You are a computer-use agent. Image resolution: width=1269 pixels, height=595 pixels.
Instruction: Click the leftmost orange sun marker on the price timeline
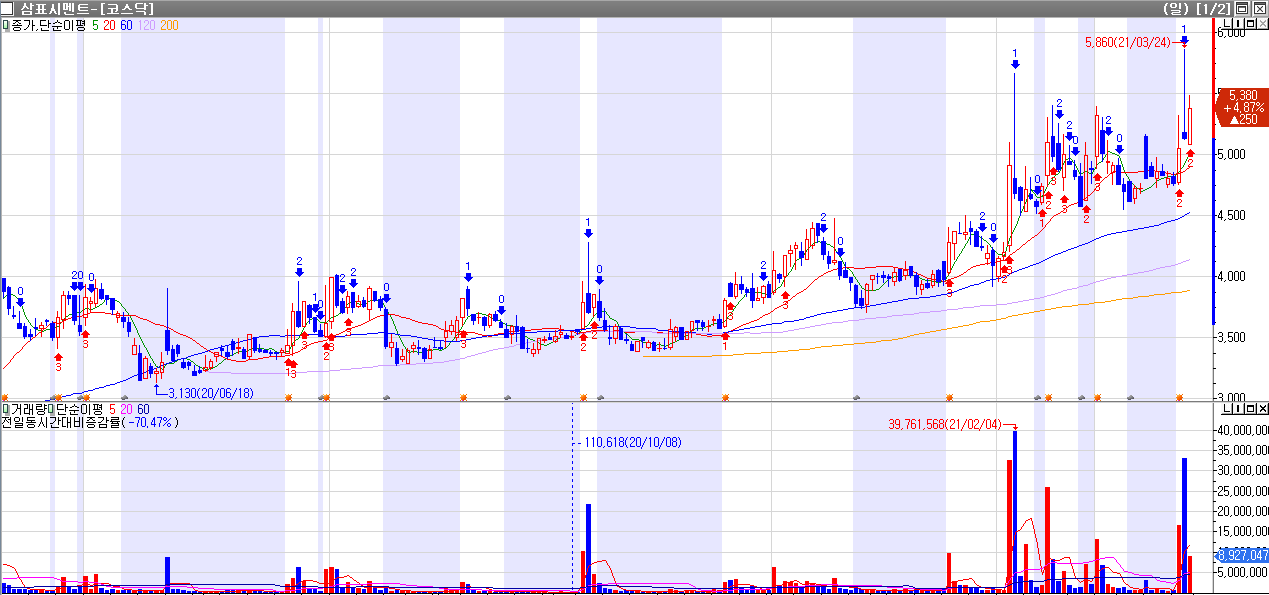click(x=4, y=397)
